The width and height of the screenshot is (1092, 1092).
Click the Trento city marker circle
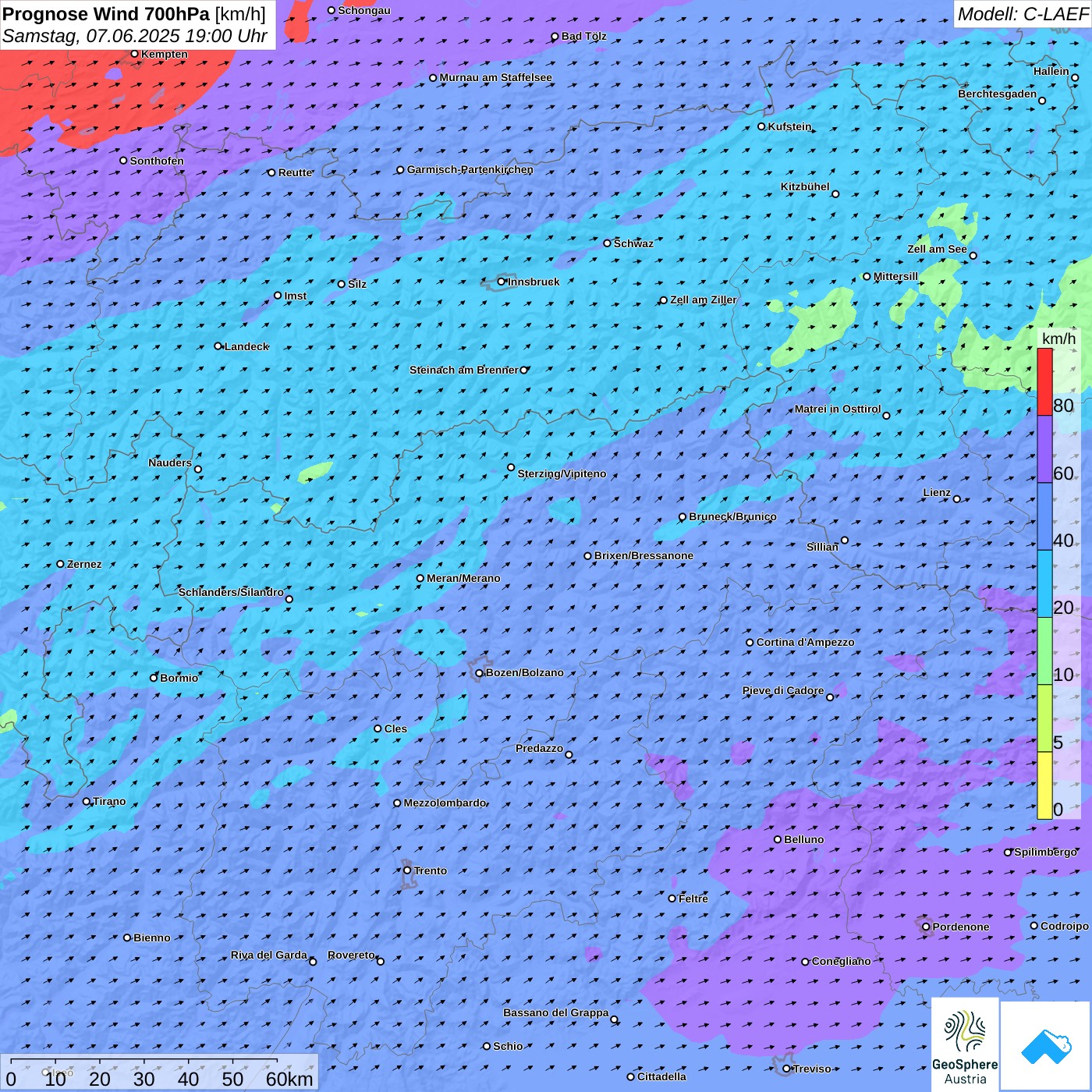coord(407,870)
